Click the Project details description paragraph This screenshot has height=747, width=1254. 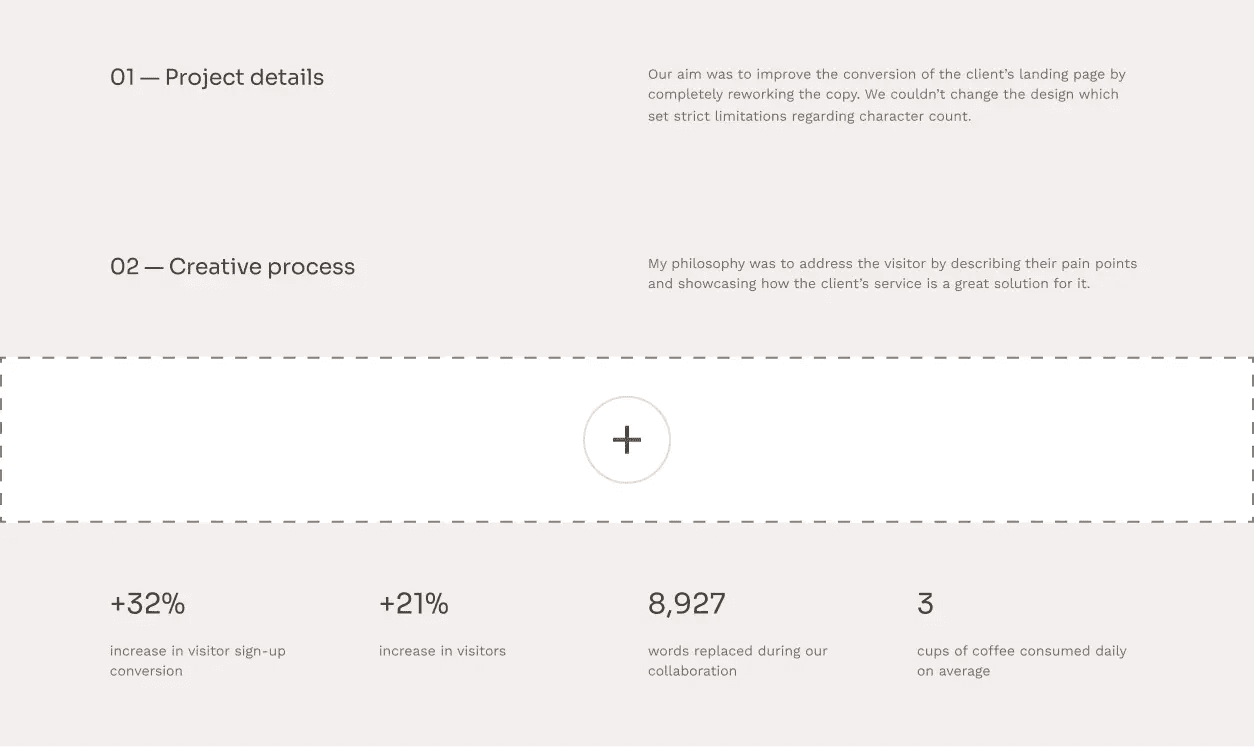click(x=886, y=94)
